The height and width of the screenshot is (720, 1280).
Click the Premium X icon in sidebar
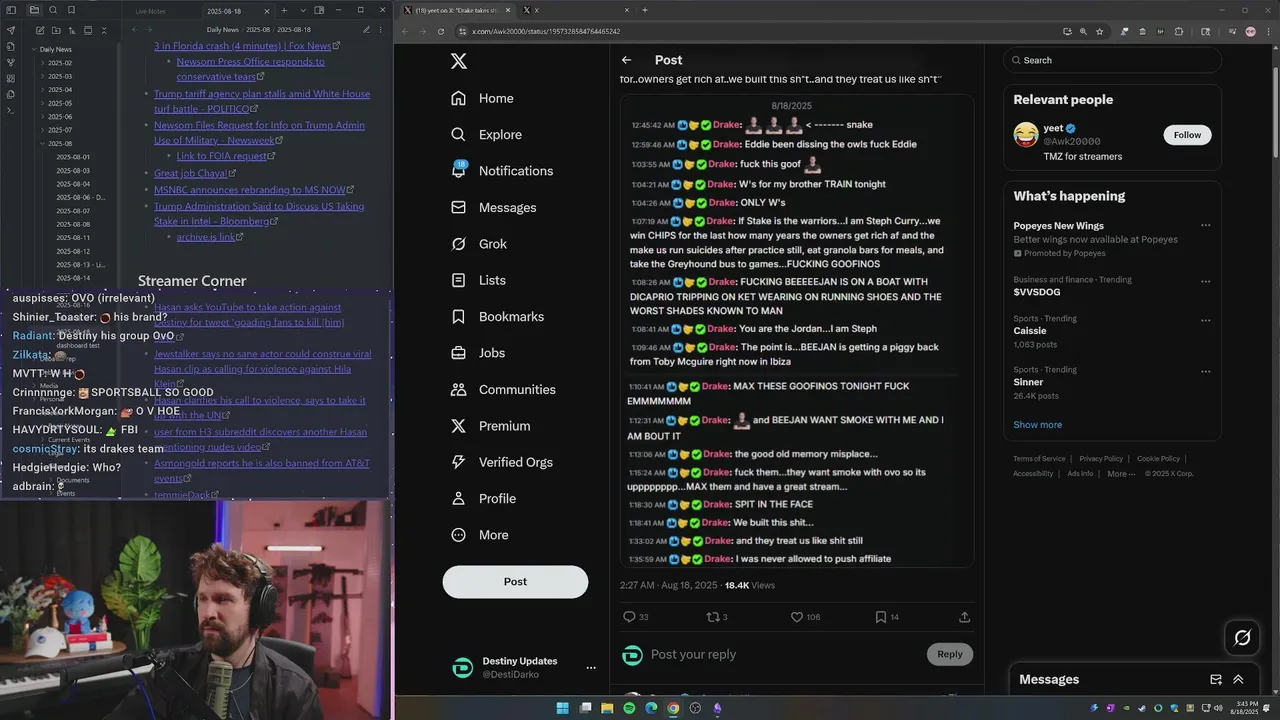(x=458, y=426)
